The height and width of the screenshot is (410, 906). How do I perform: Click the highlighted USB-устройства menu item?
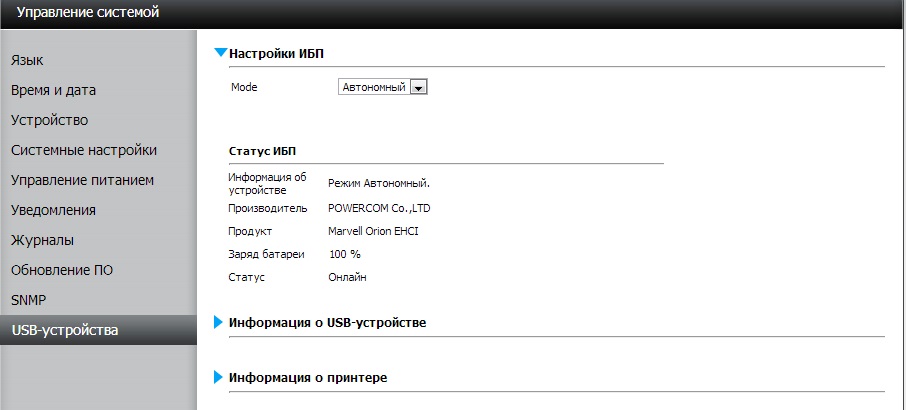pos(64,330)
